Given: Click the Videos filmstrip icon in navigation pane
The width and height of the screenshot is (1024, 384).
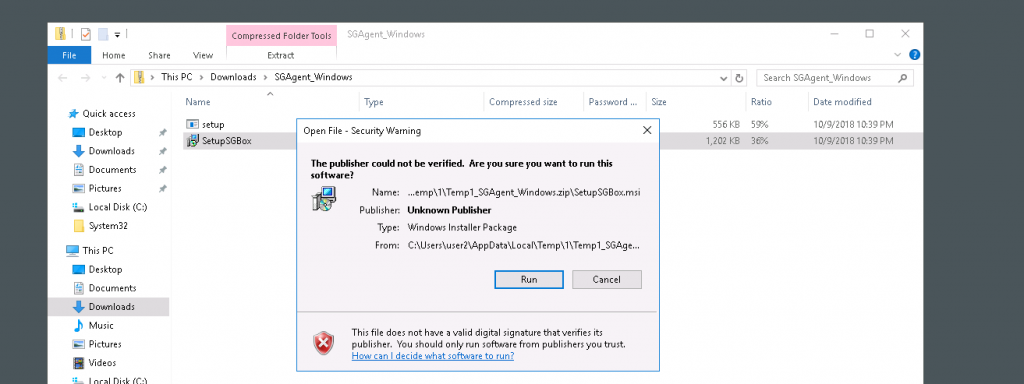Looking at the screenshot, I should pyautogui.click(x=78, y=363).
